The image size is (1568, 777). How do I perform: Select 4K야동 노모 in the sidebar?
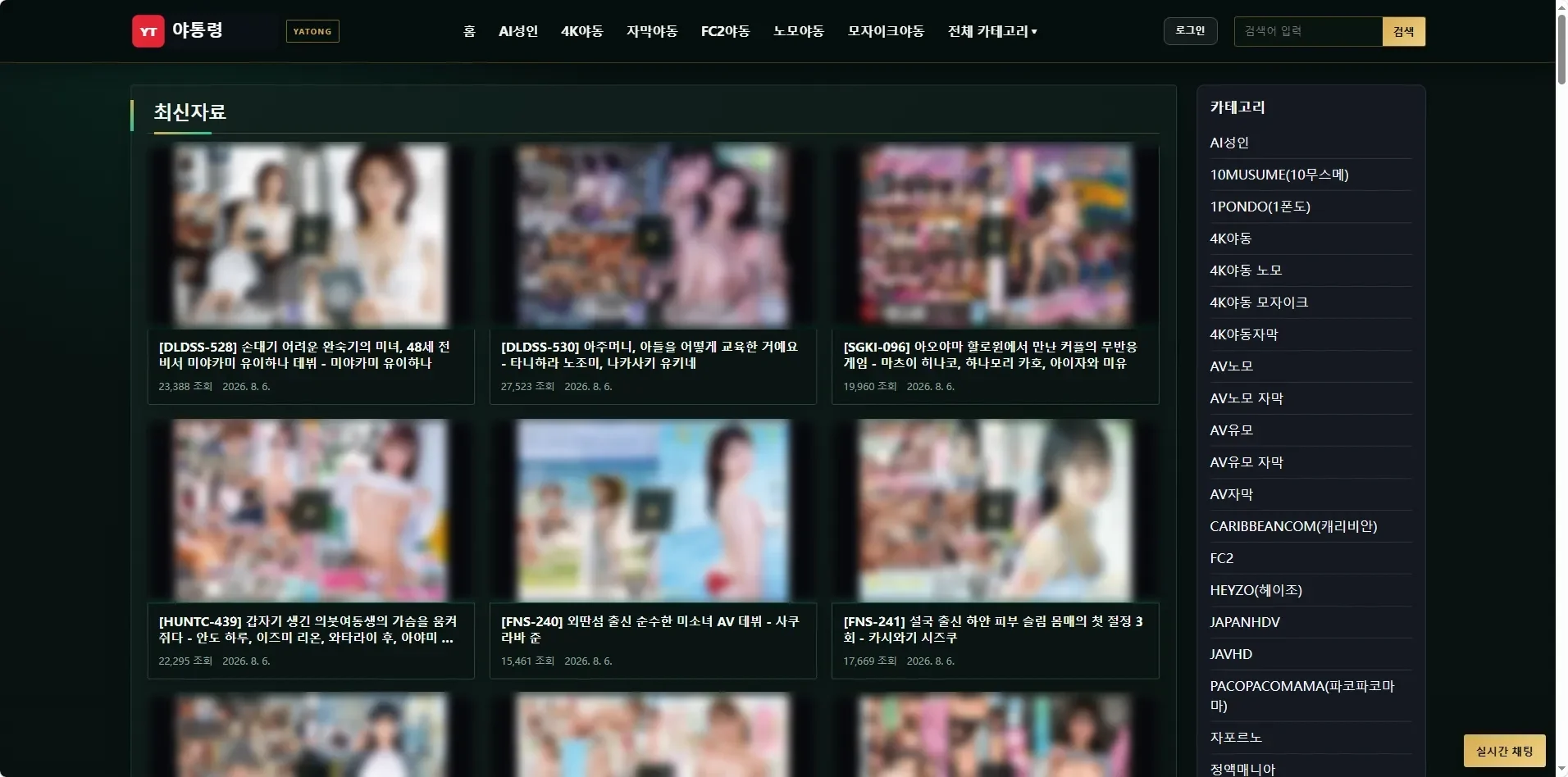(1246, 270)
